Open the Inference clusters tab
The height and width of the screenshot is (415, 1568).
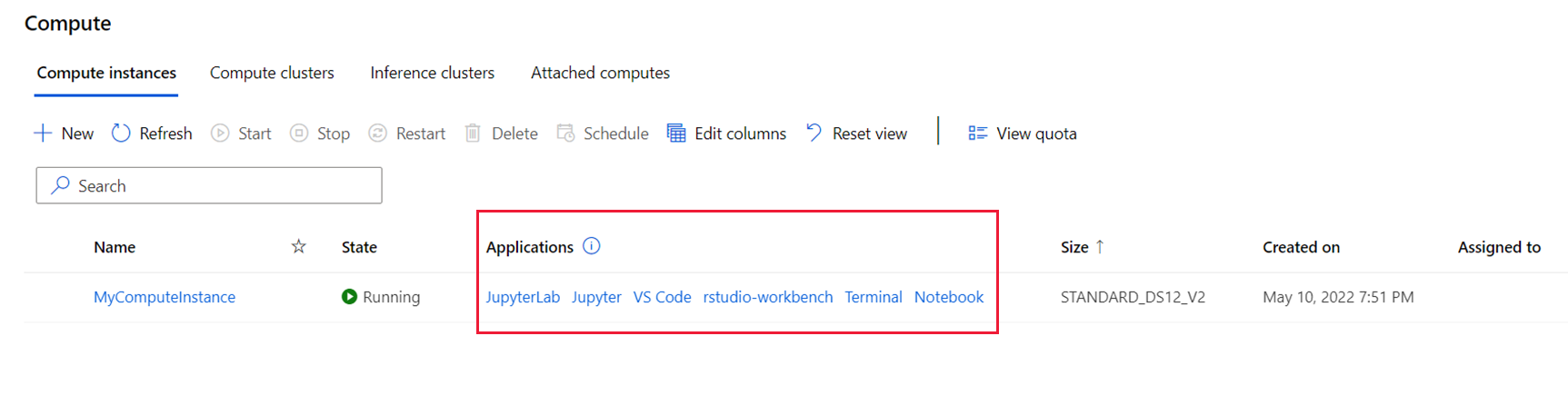tap(432, 73)
